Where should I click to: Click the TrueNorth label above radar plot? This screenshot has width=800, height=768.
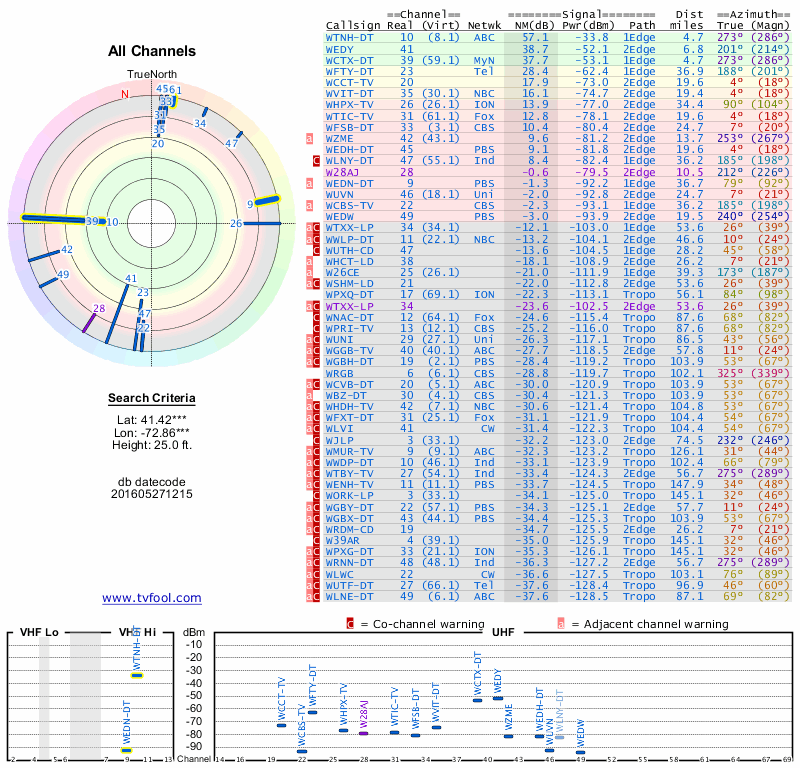[152, 75]
